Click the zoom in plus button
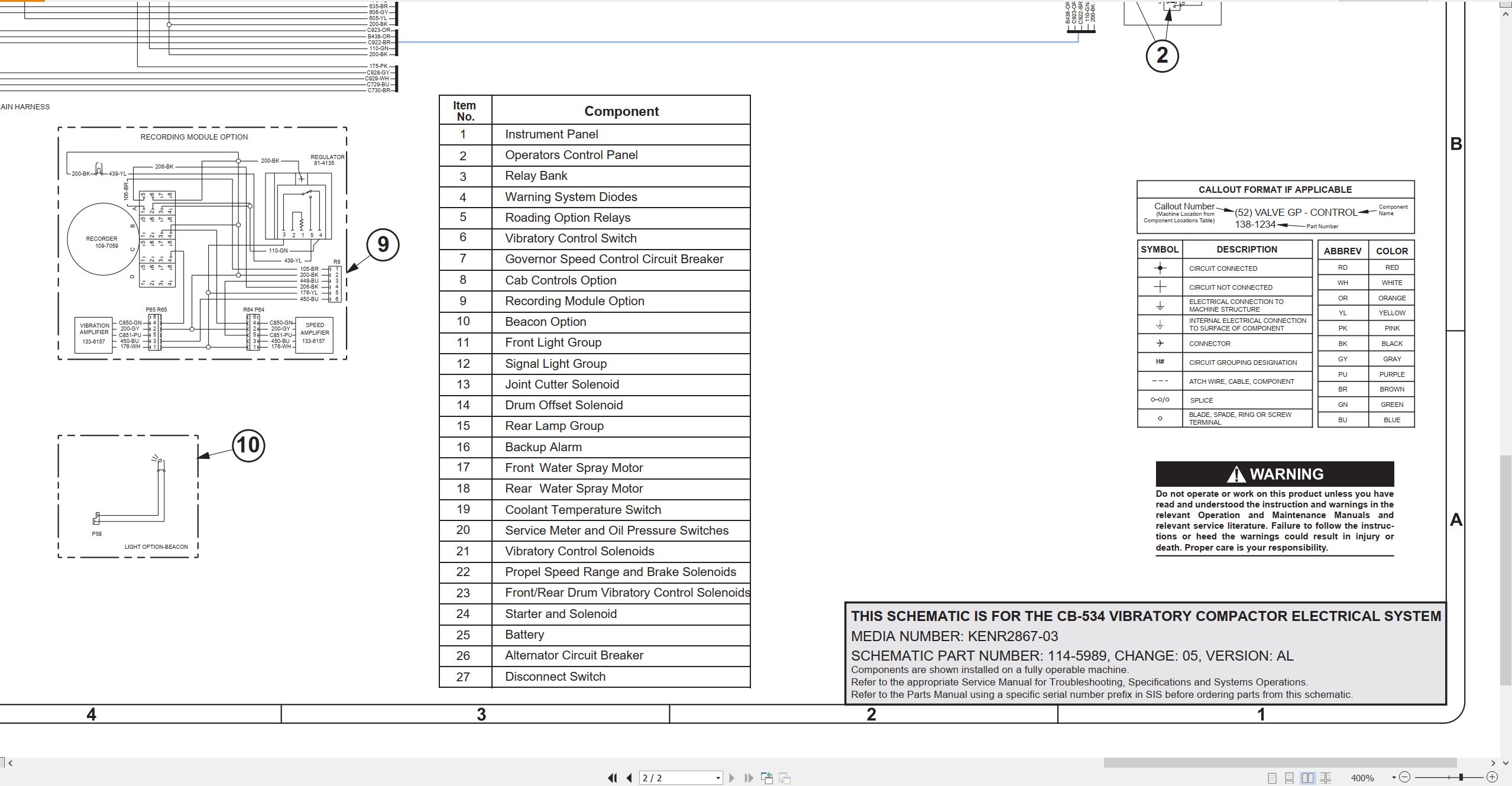The image size is (1512, 786). [1492, 777]
